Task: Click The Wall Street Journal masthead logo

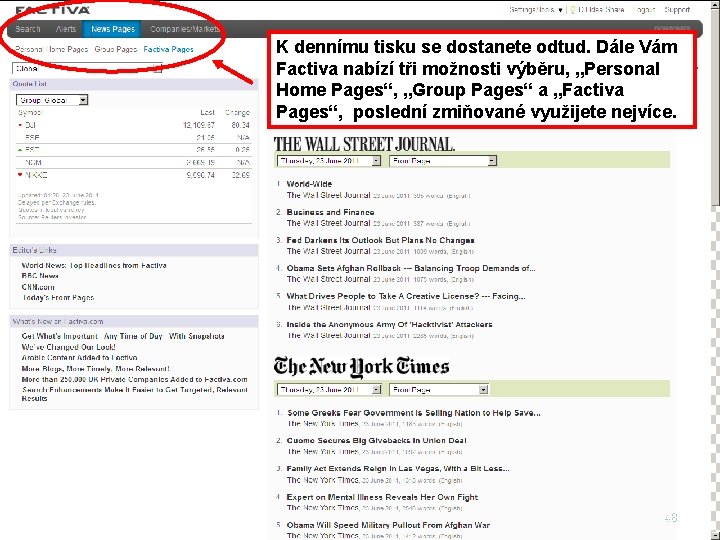Action: [x=364, y=144]
